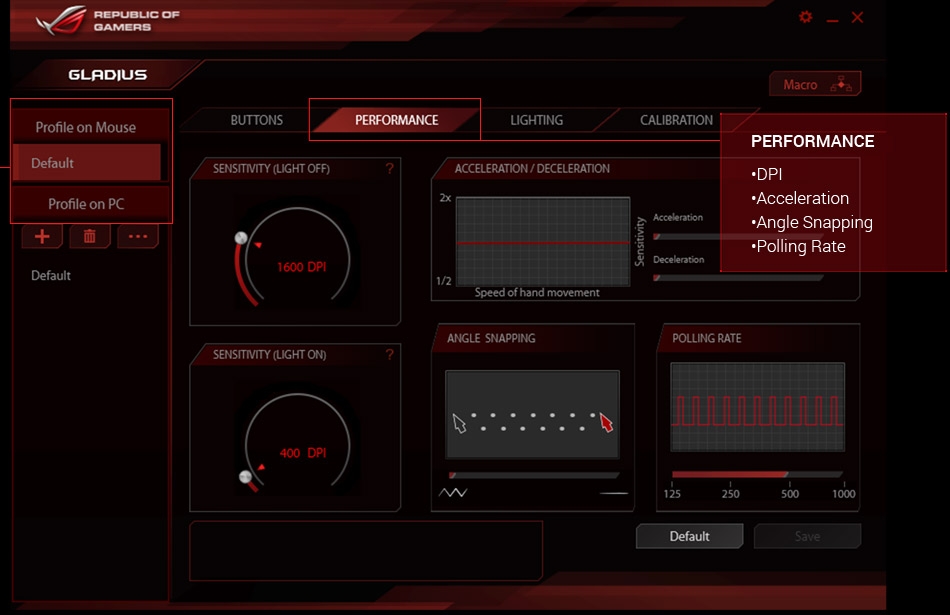Click the wavy line angle snapping icon
This screenshot has width=950, height=615.
pyautogui.click(x=453, y=493)
